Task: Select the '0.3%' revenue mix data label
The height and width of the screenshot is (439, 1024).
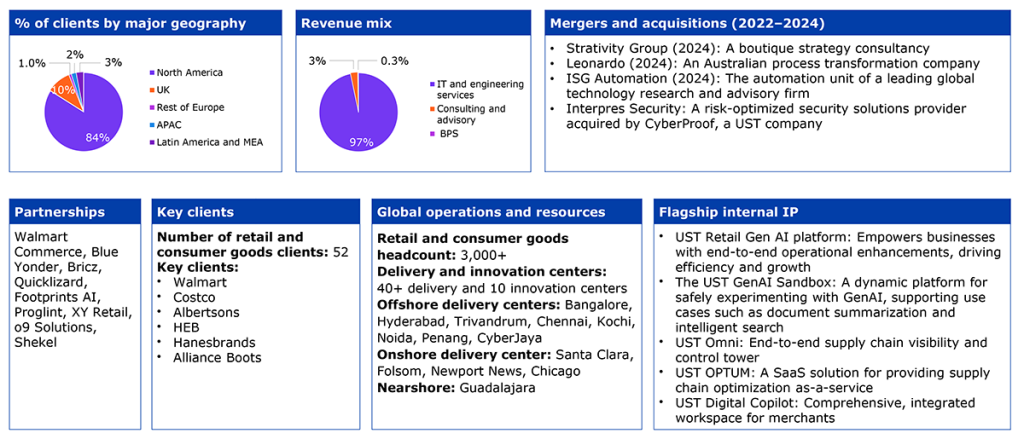Action: point(393,61)
